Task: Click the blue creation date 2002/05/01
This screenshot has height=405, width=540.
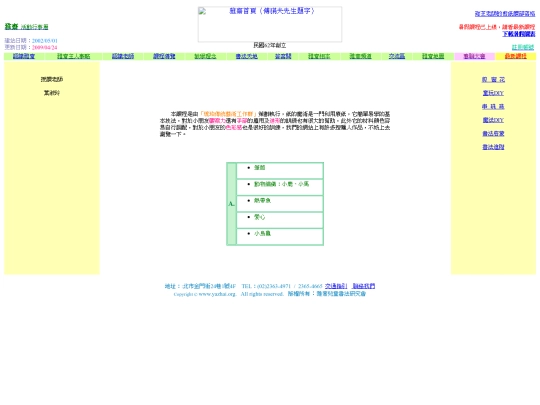Action: tap(45, 41)
